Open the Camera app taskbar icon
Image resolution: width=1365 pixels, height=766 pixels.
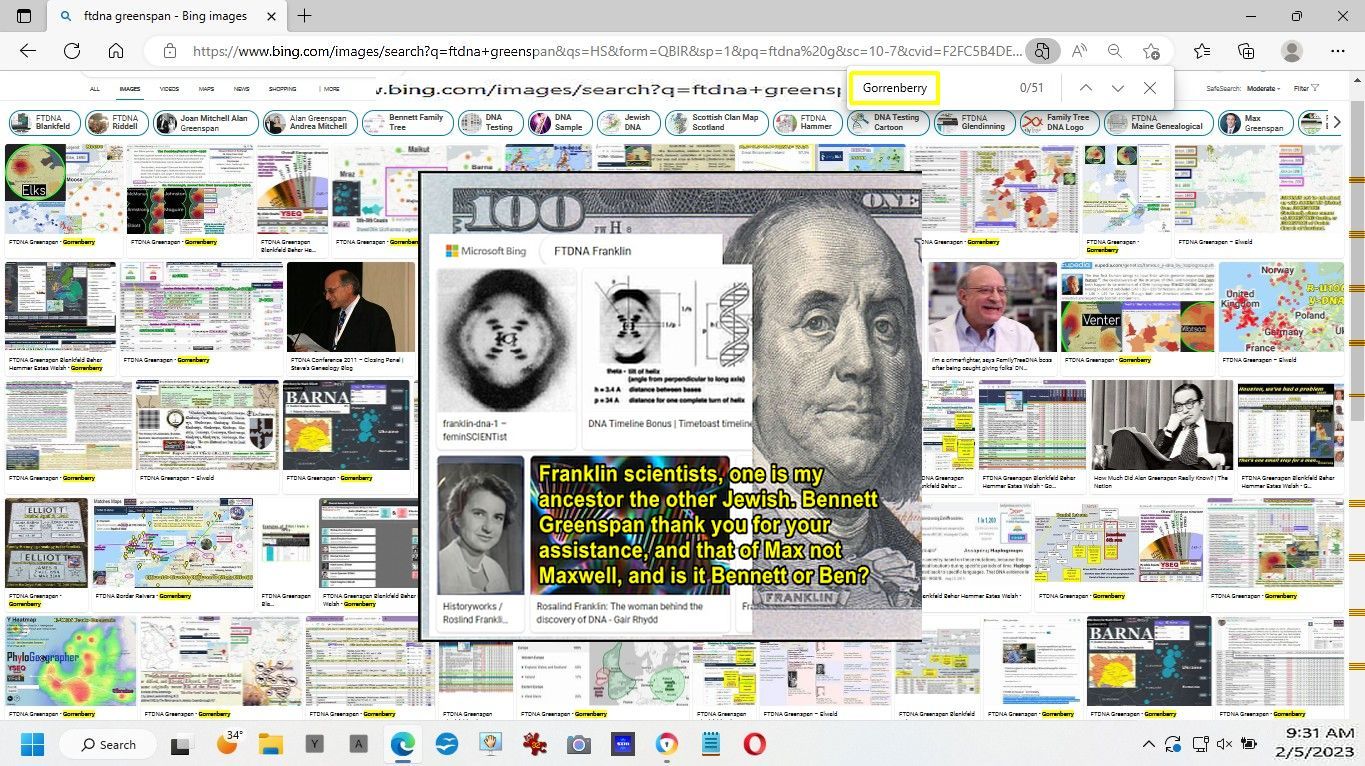pos(578,744)
